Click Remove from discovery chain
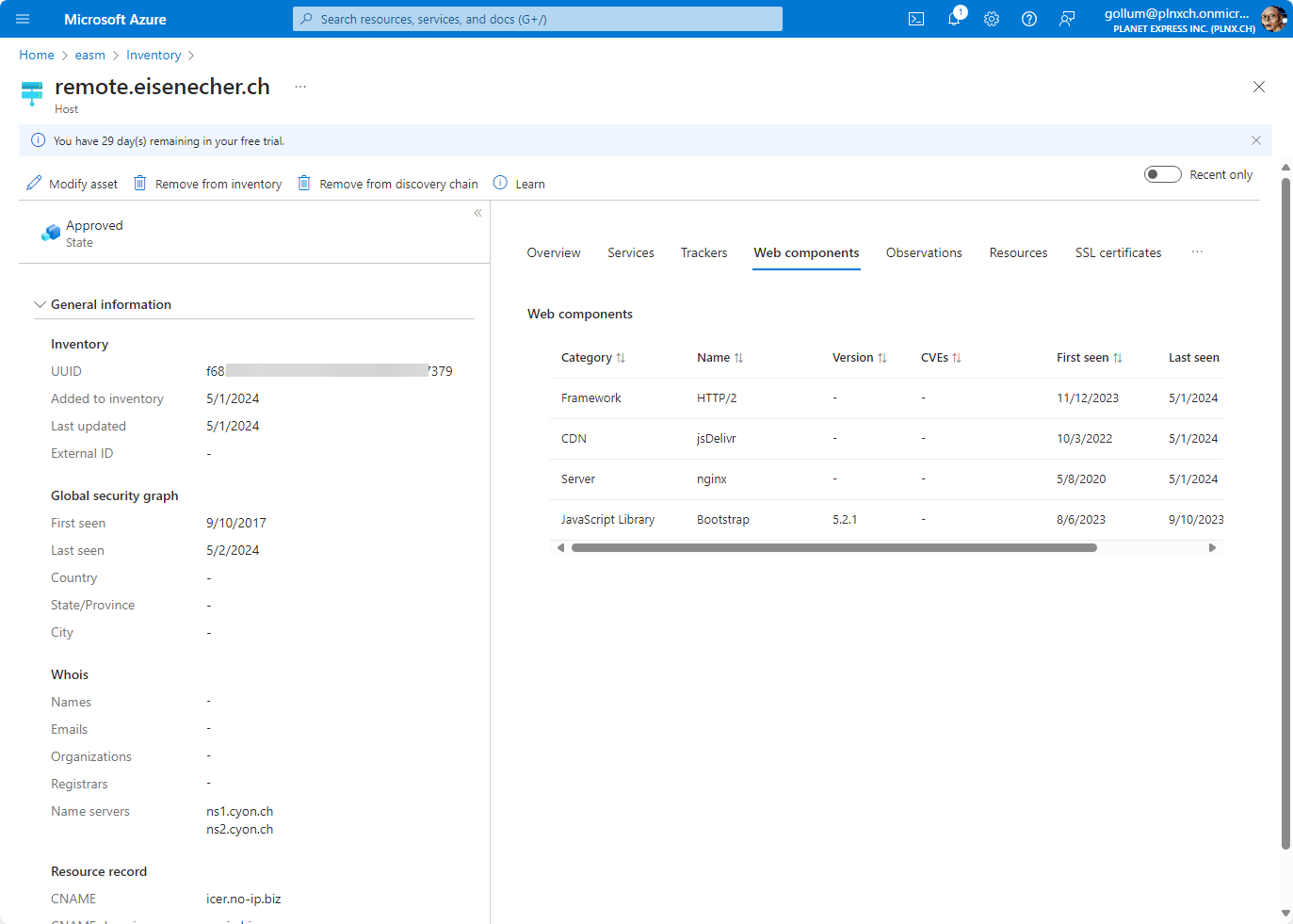1293x924 pixels. (388, 184)
